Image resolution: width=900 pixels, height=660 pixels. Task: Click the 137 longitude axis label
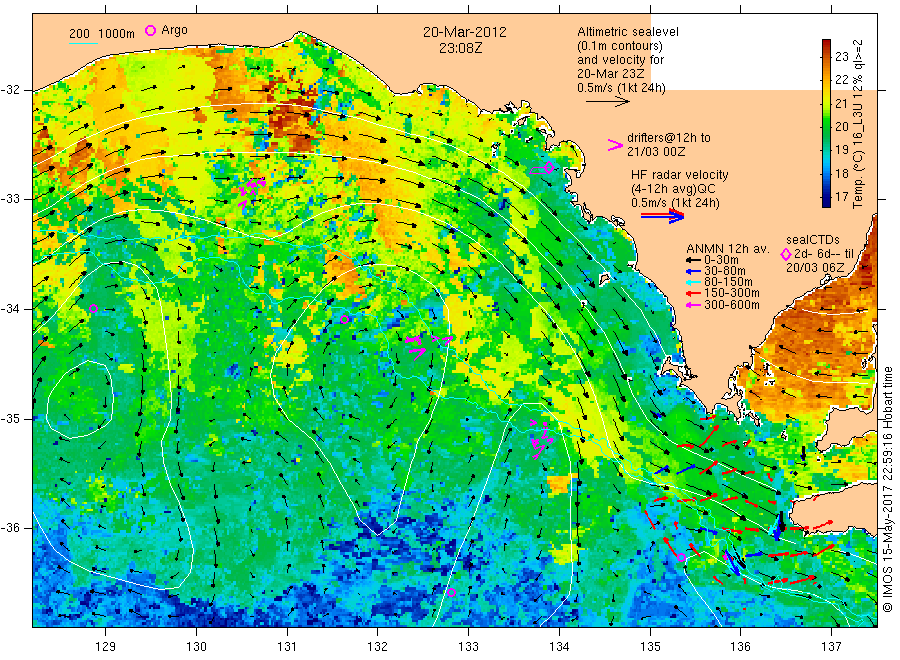[x=831, y=647]
